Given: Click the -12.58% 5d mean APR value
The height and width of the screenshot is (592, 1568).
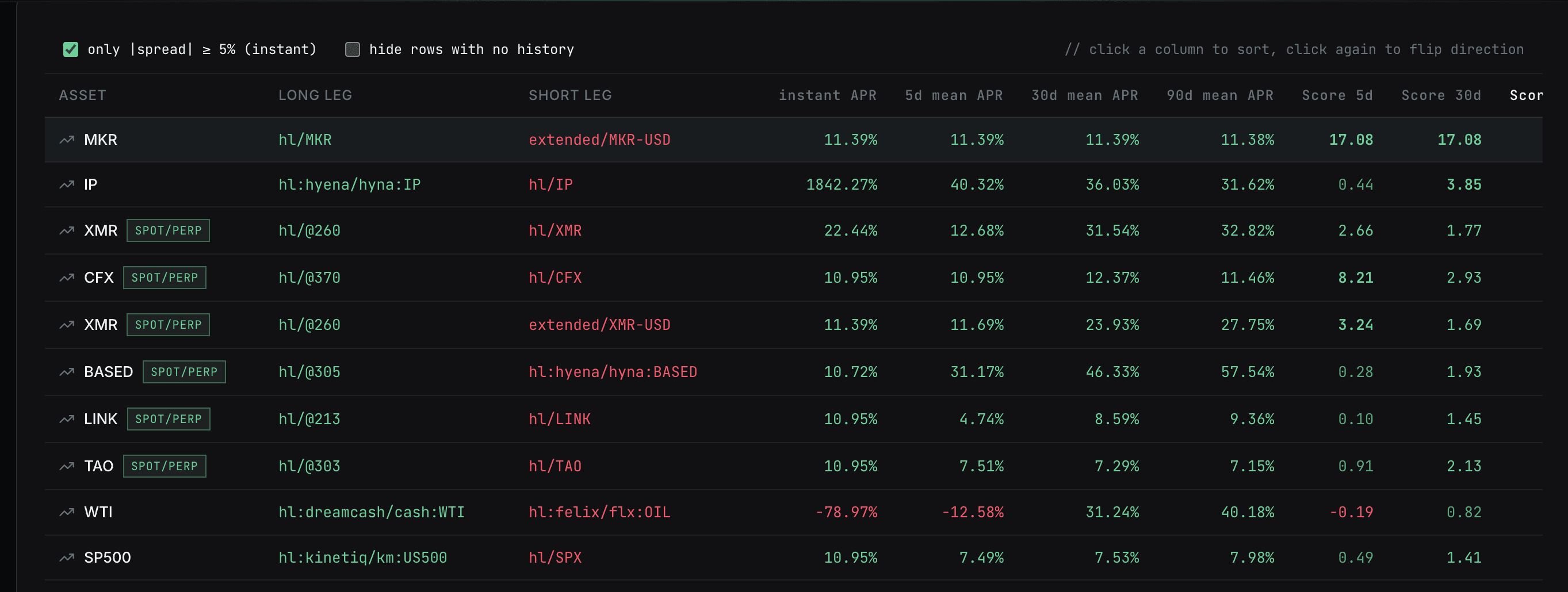Looking at the screenshot, I should tap(973, 512).
